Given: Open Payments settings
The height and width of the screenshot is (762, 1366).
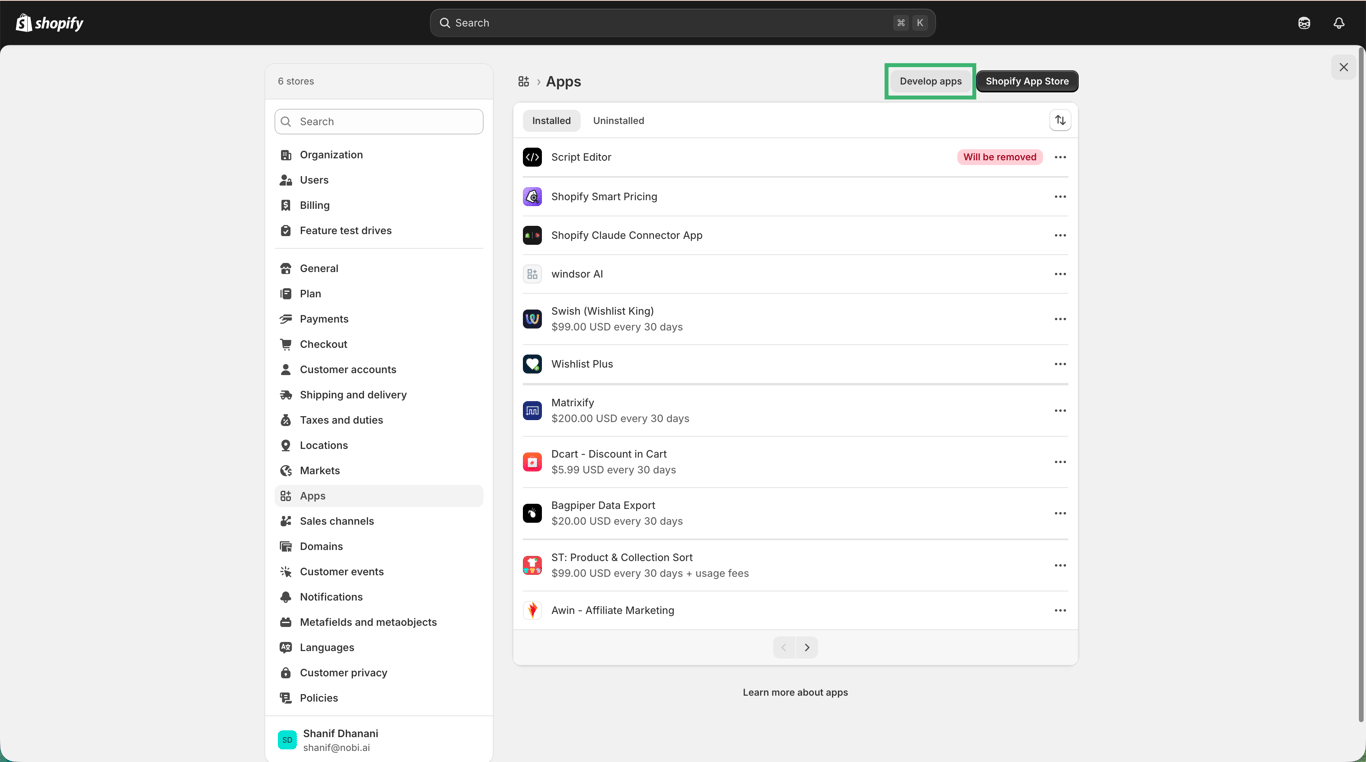Looking at the screenshot, I should click(379, 319).
